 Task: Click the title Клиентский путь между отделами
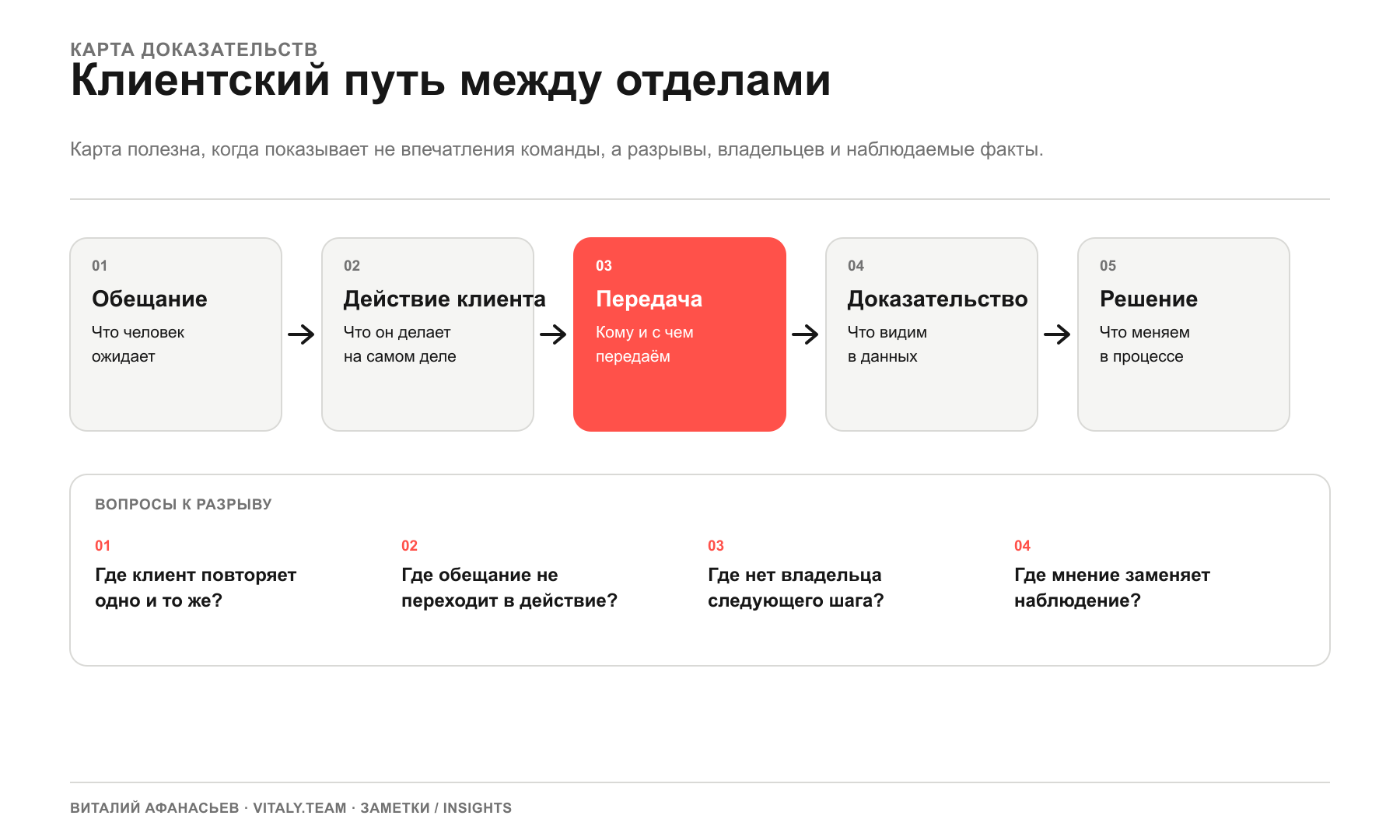point(450,80)
